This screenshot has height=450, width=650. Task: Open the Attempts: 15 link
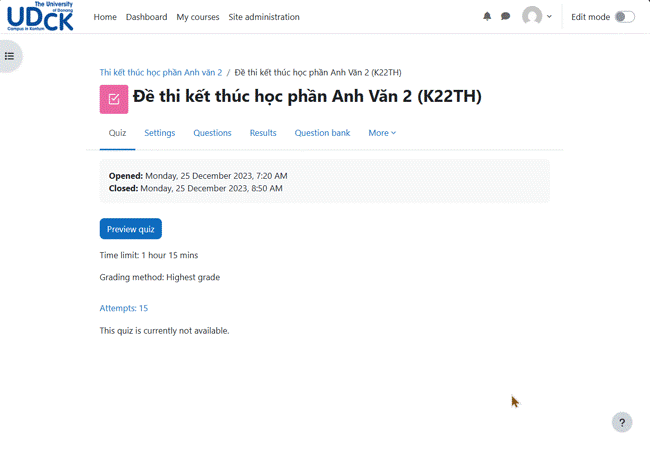(x=123, y=308)
